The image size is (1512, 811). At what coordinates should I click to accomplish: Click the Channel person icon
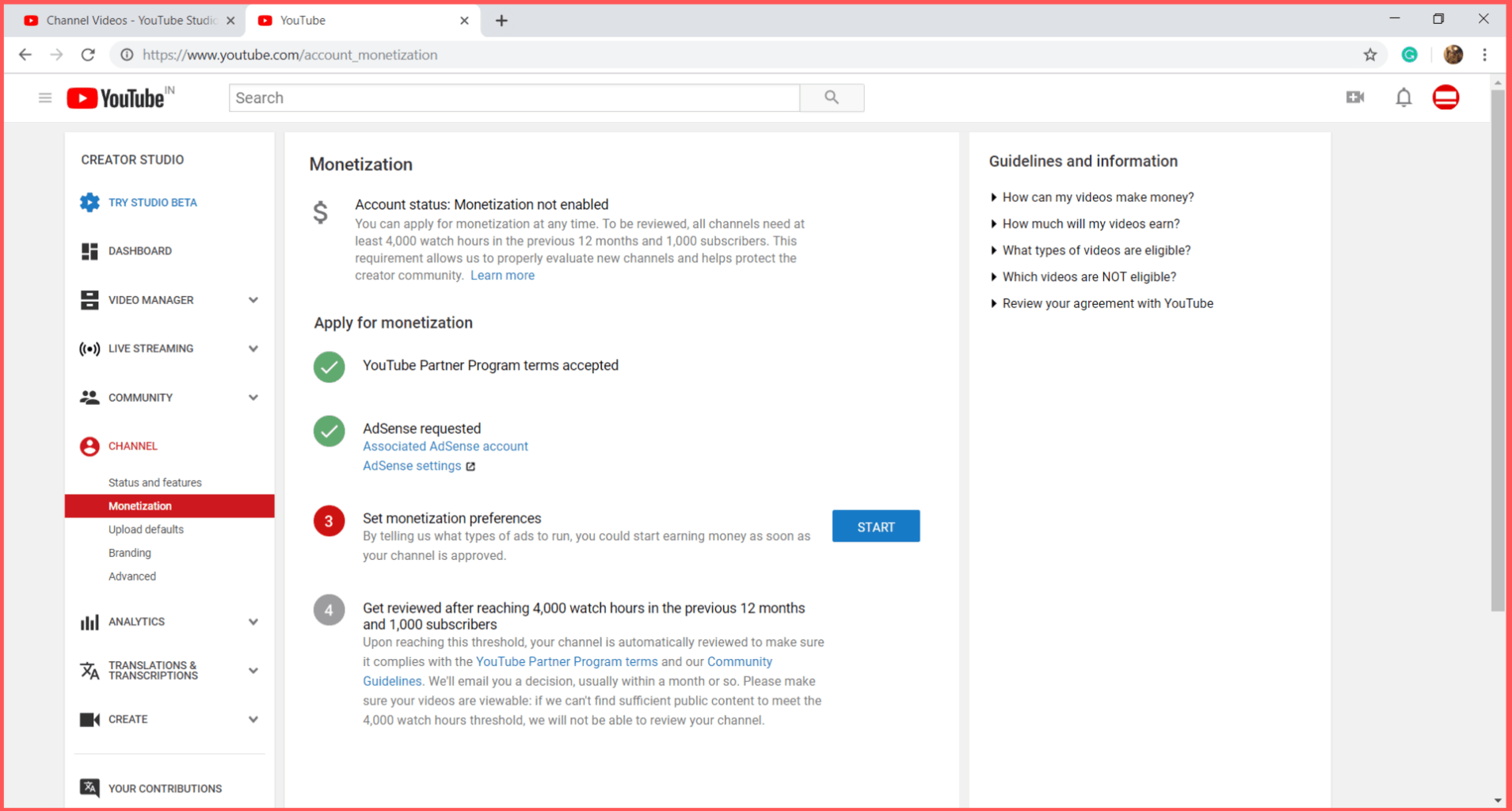point(90,446)
